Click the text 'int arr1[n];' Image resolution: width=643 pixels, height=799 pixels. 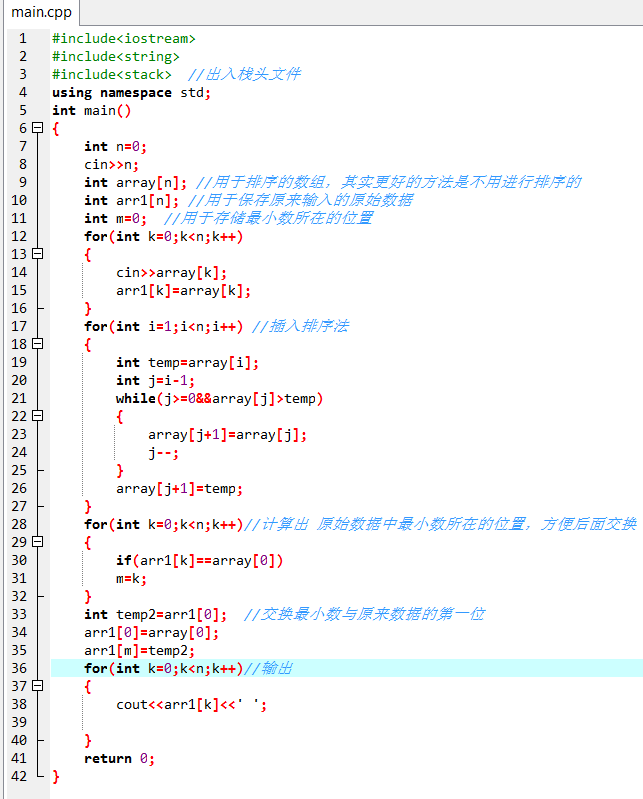point(131,200)
